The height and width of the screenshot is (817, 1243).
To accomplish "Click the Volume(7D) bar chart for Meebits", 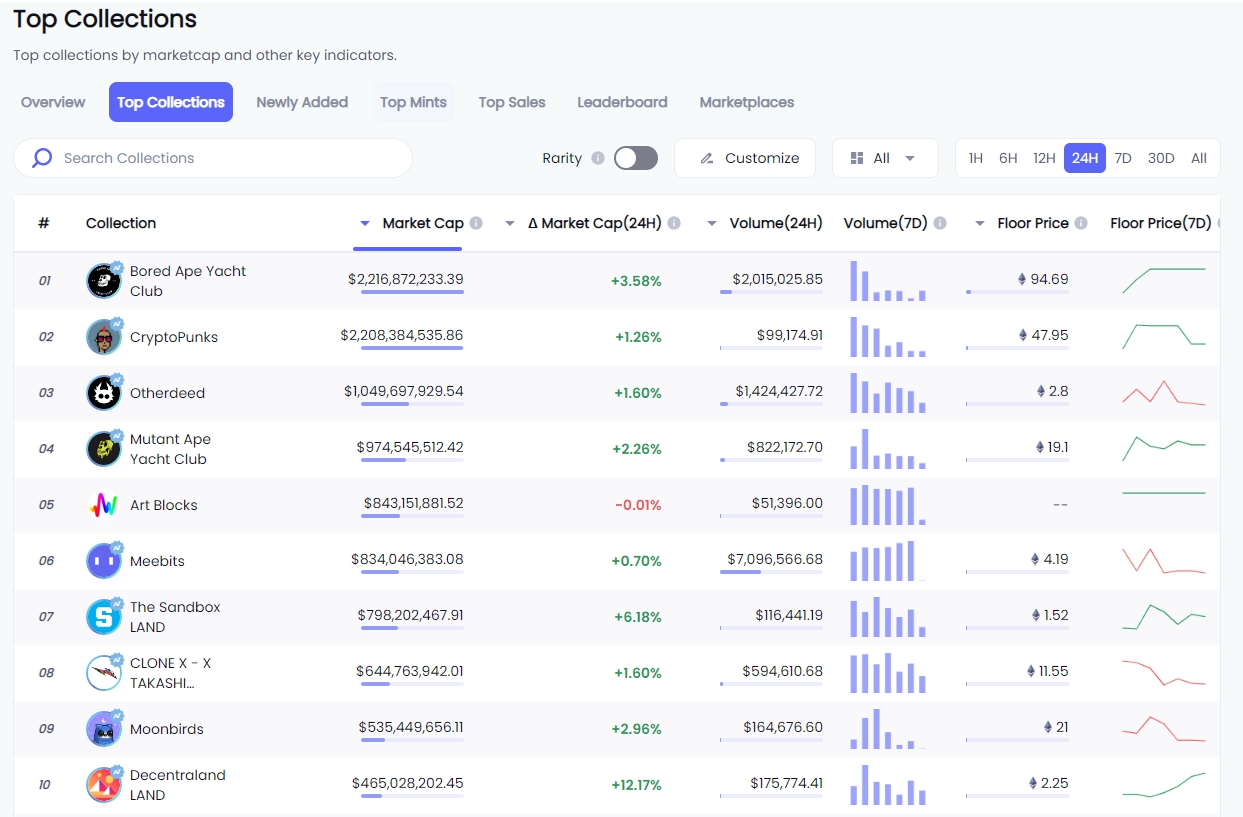I will [888, 561].
